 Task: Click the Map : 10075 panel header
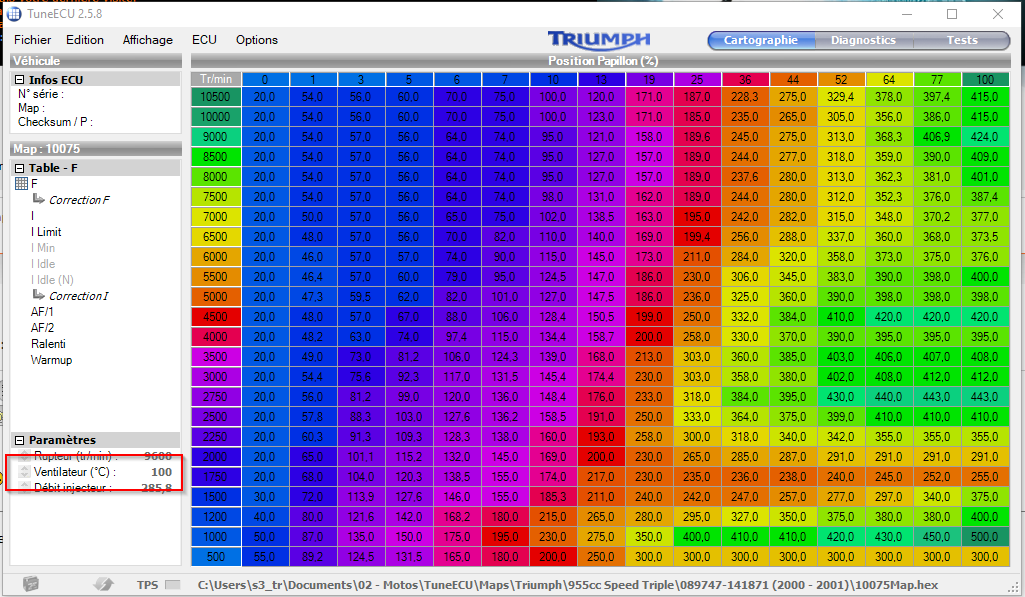click(95, 148)
